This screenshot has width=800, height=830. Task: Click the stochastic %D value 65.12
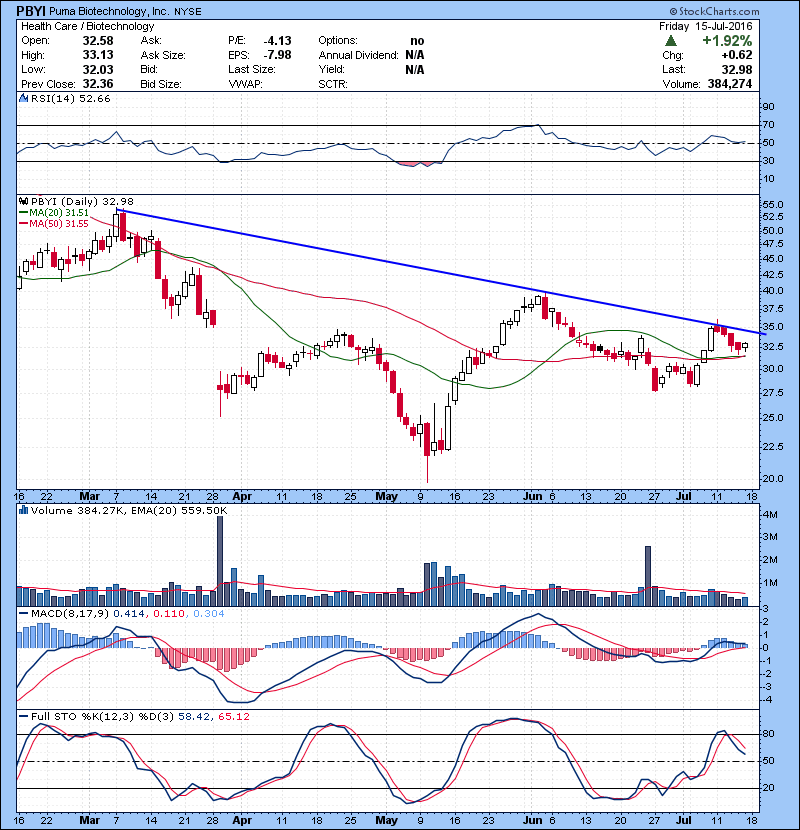[x=233, y=716]
